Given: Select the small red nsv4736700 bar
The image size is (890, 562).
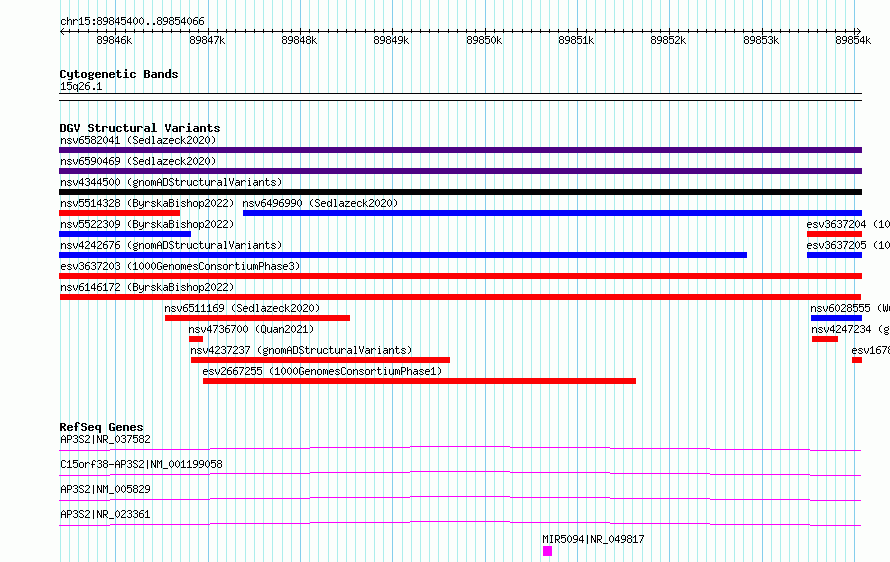Looking at the screenshot, I should [196, 339].
